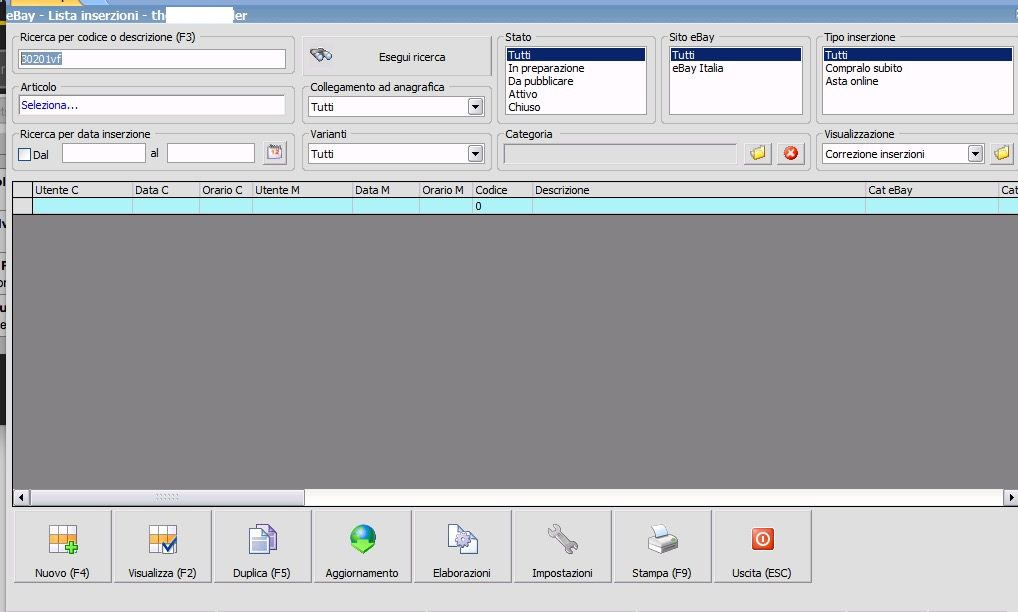Sort by Data M column header
This screenshot has height=612, width=1018.
[x=386, y=190]
